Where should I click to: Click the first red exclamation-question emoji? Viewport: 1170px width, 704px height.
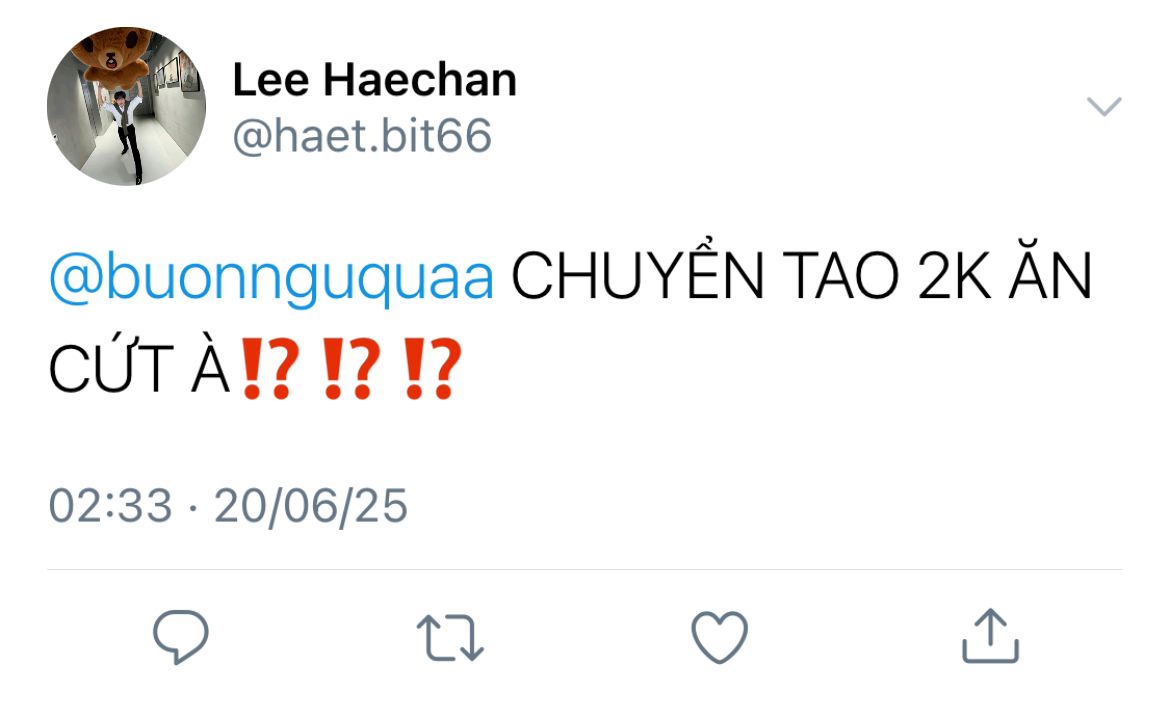271,369
